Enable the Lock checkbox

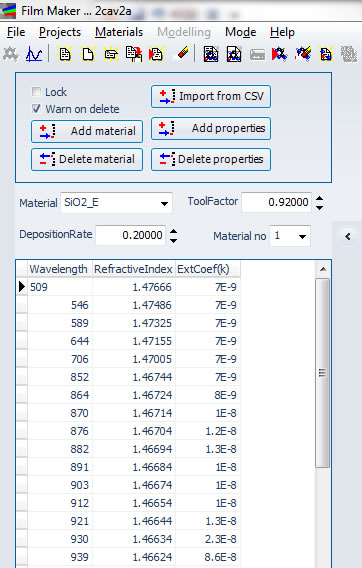coord(36,92)
